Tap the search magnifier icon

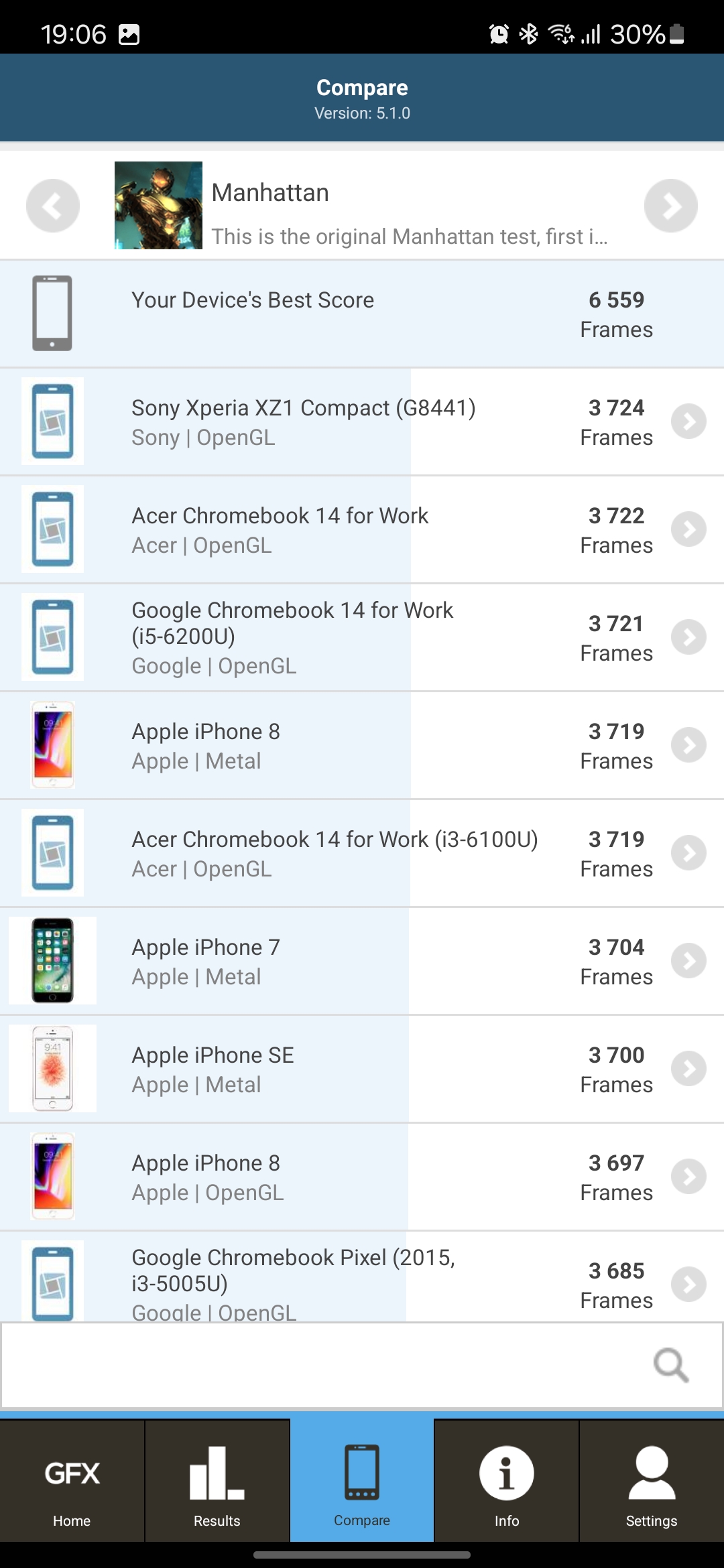click(x=671, y=1365)
